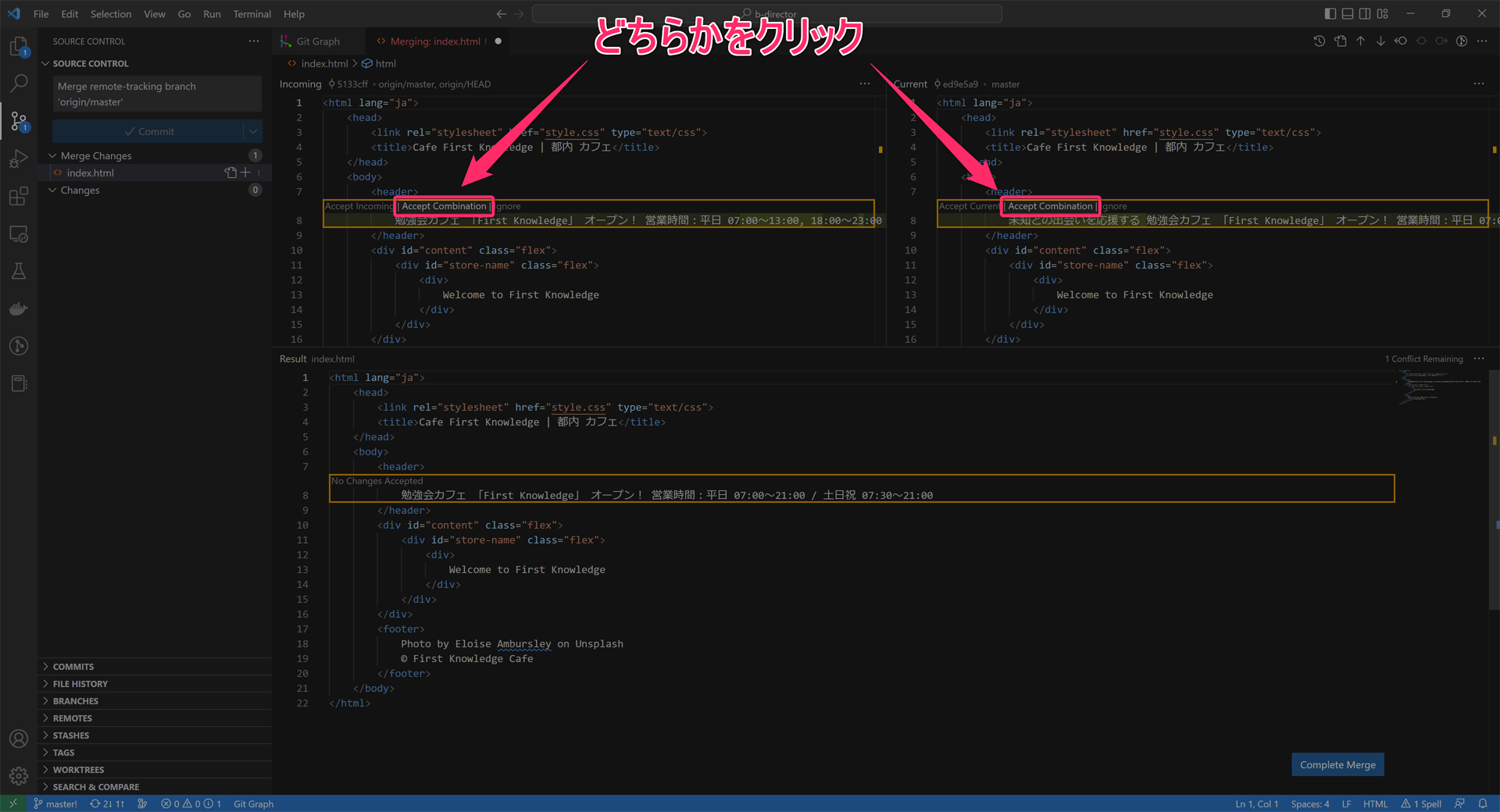Open the Search view
The width and height of the screenshot is (1500, 812).
(19, 83)
